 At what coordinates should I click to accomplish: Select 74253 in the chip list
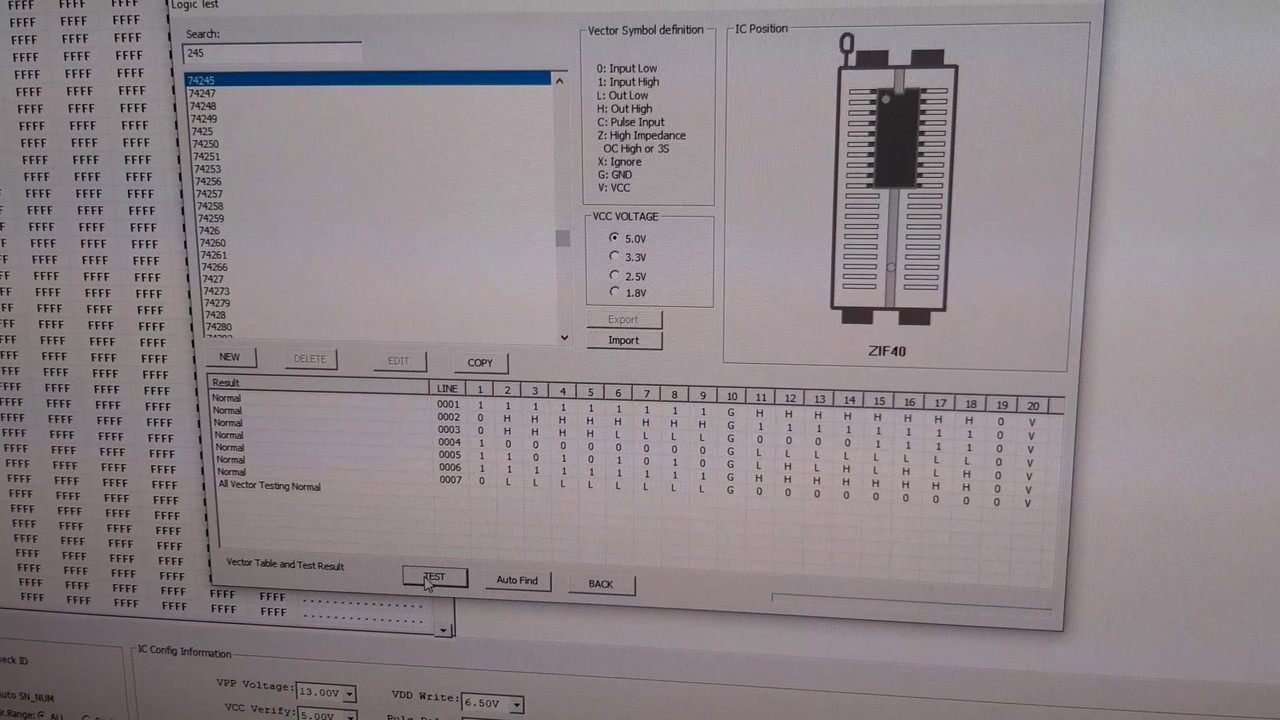point(207,168)
